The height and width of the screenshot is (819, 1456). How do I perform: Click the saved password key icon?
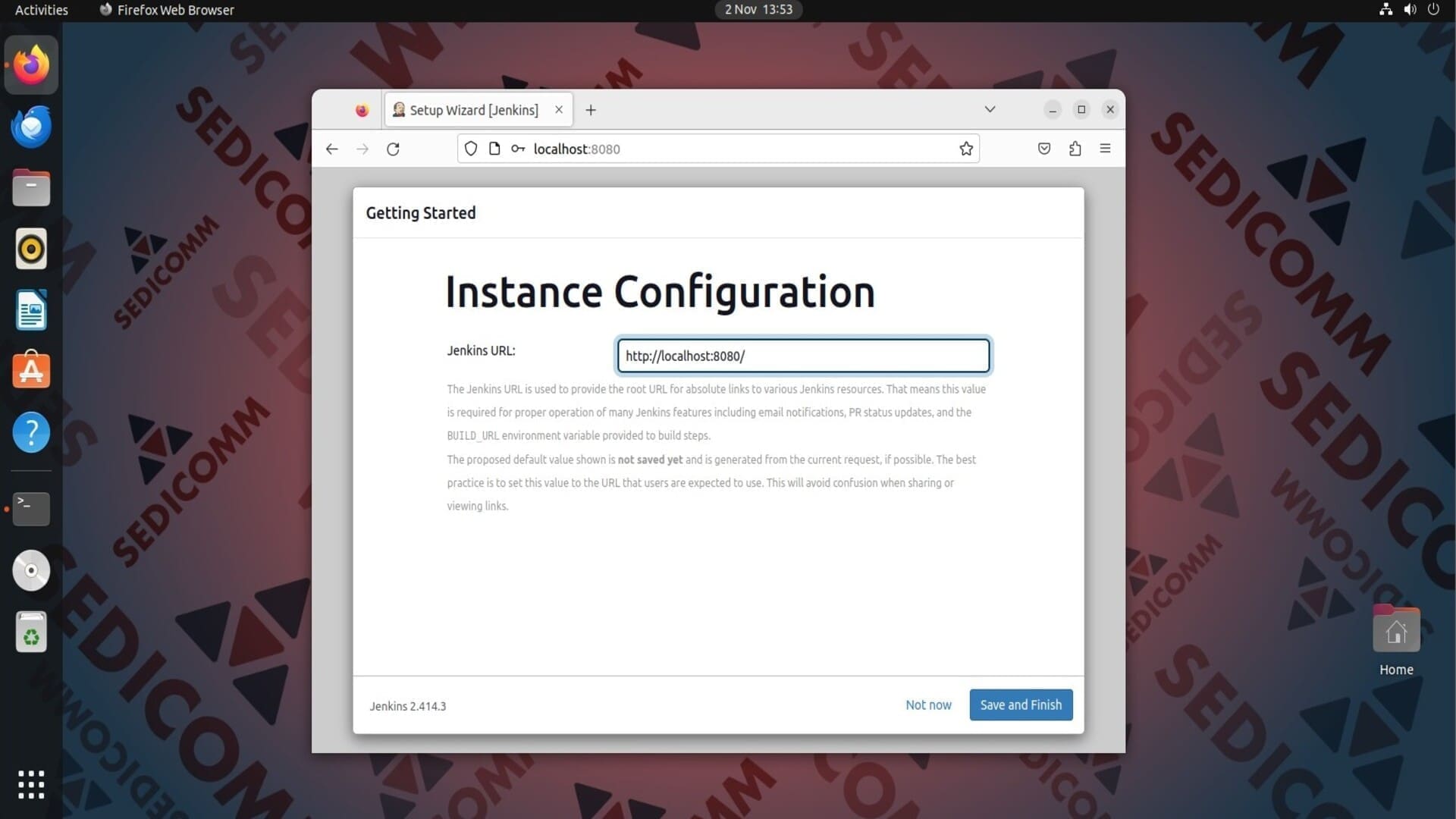tap(518, 149)
